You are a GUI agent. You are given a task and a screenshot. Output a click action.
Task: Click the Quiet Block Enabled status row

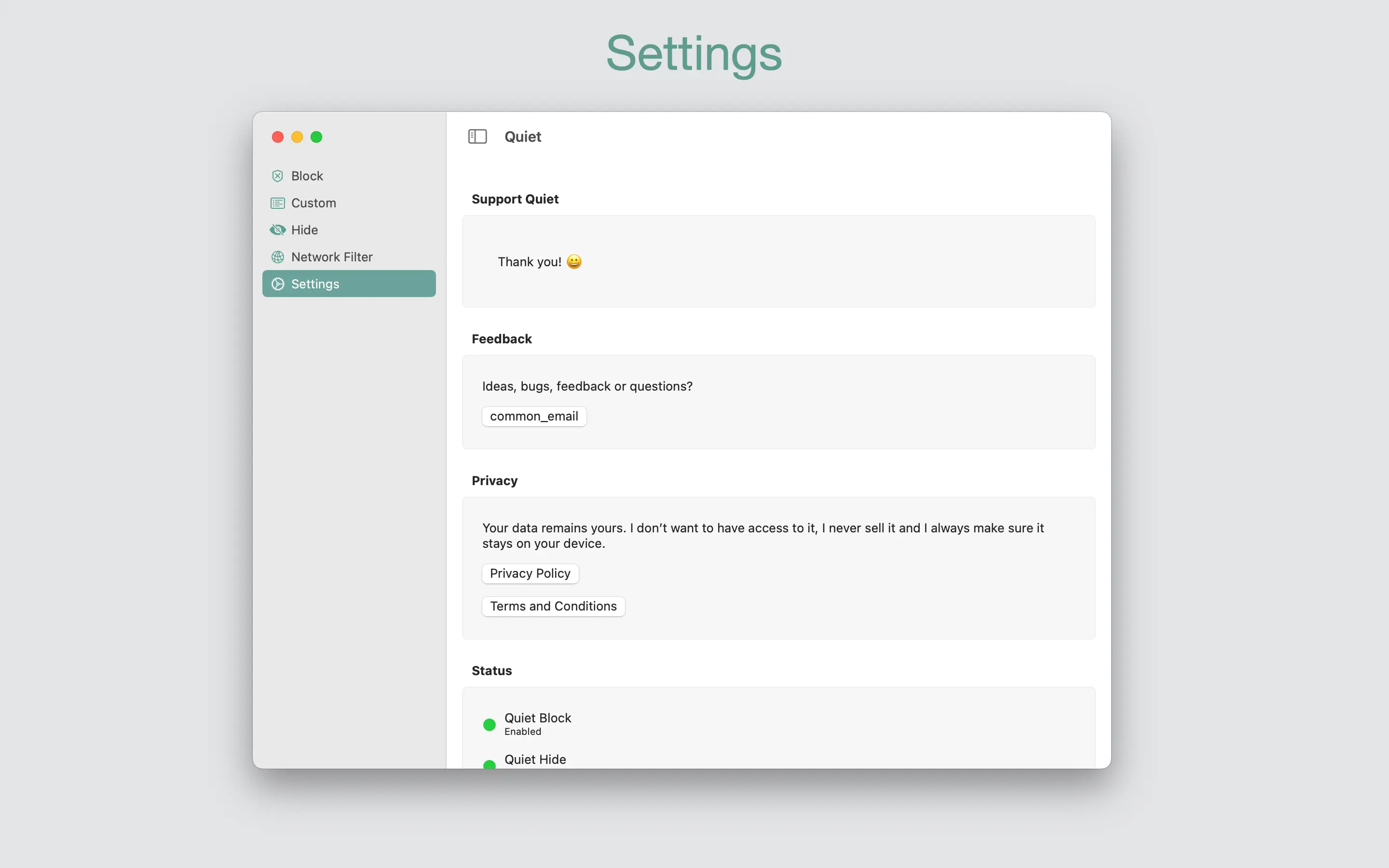(x=537, y=723)
